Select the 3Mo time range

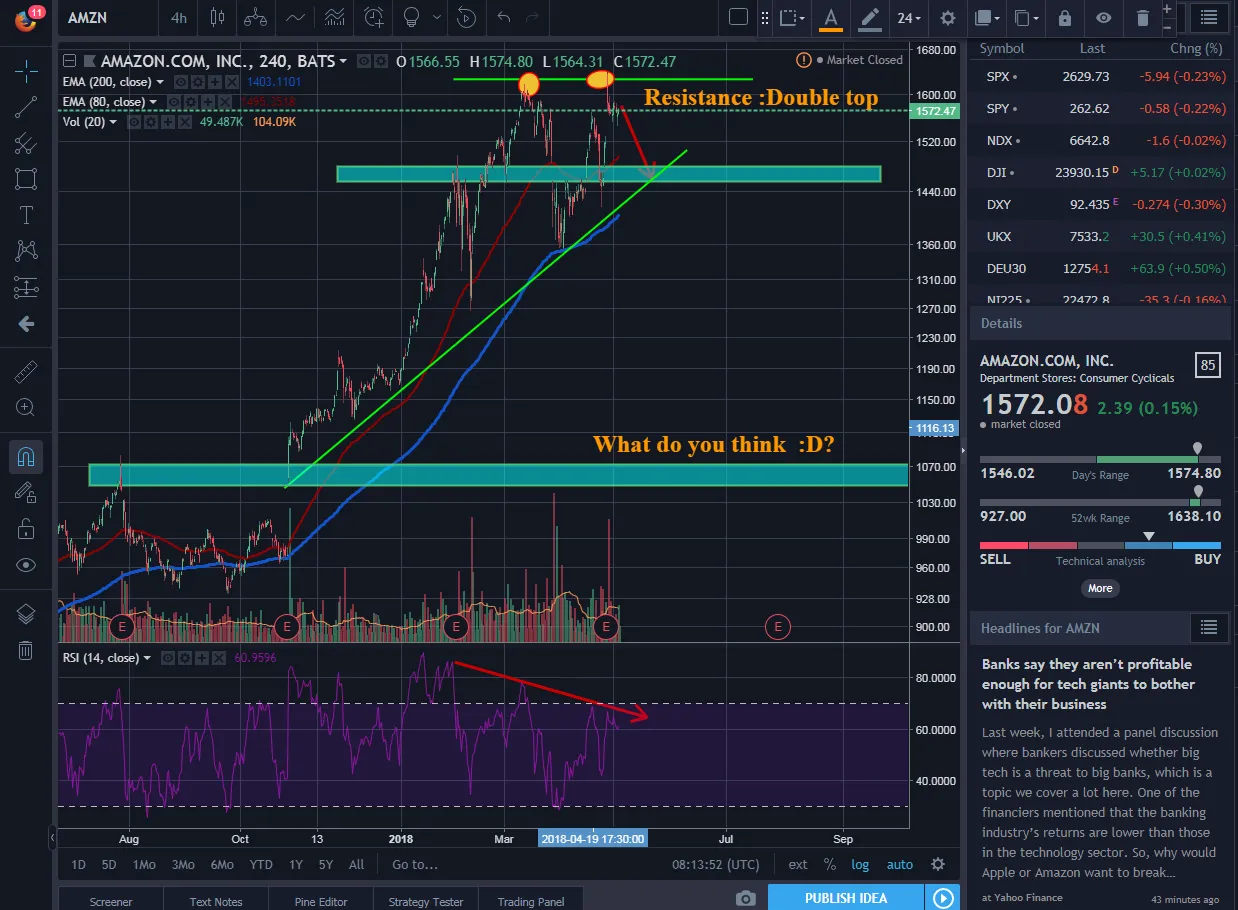[183, 864]
